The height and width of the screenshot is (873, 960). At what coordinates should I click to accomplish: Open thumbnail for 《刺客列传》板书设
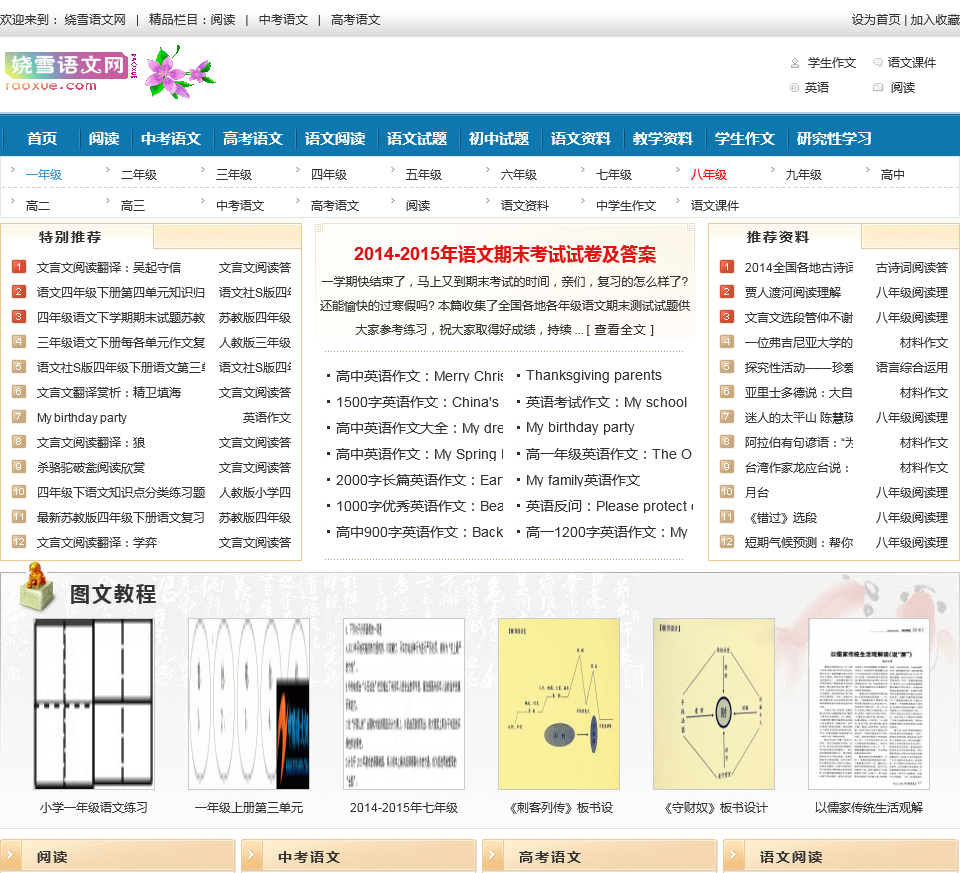558,703
